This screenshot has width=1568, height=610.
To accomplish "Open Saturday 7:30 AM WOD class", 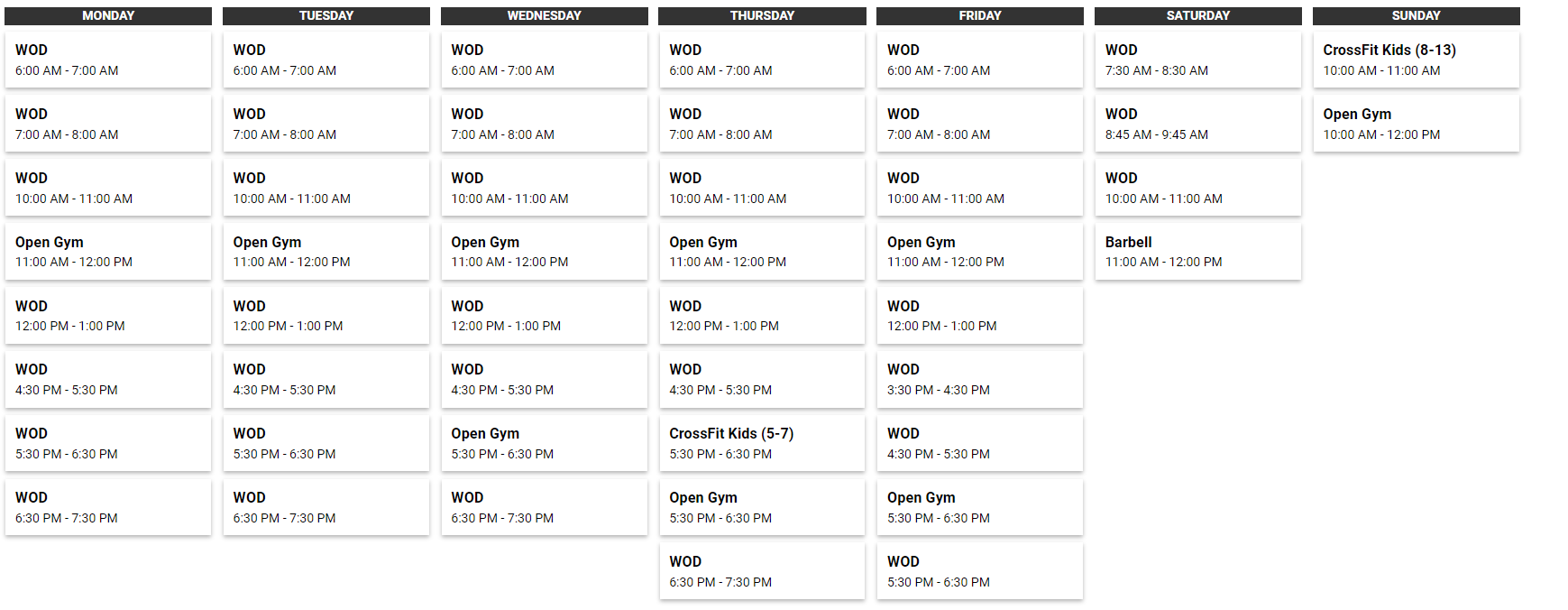I will coord(1197,60).
